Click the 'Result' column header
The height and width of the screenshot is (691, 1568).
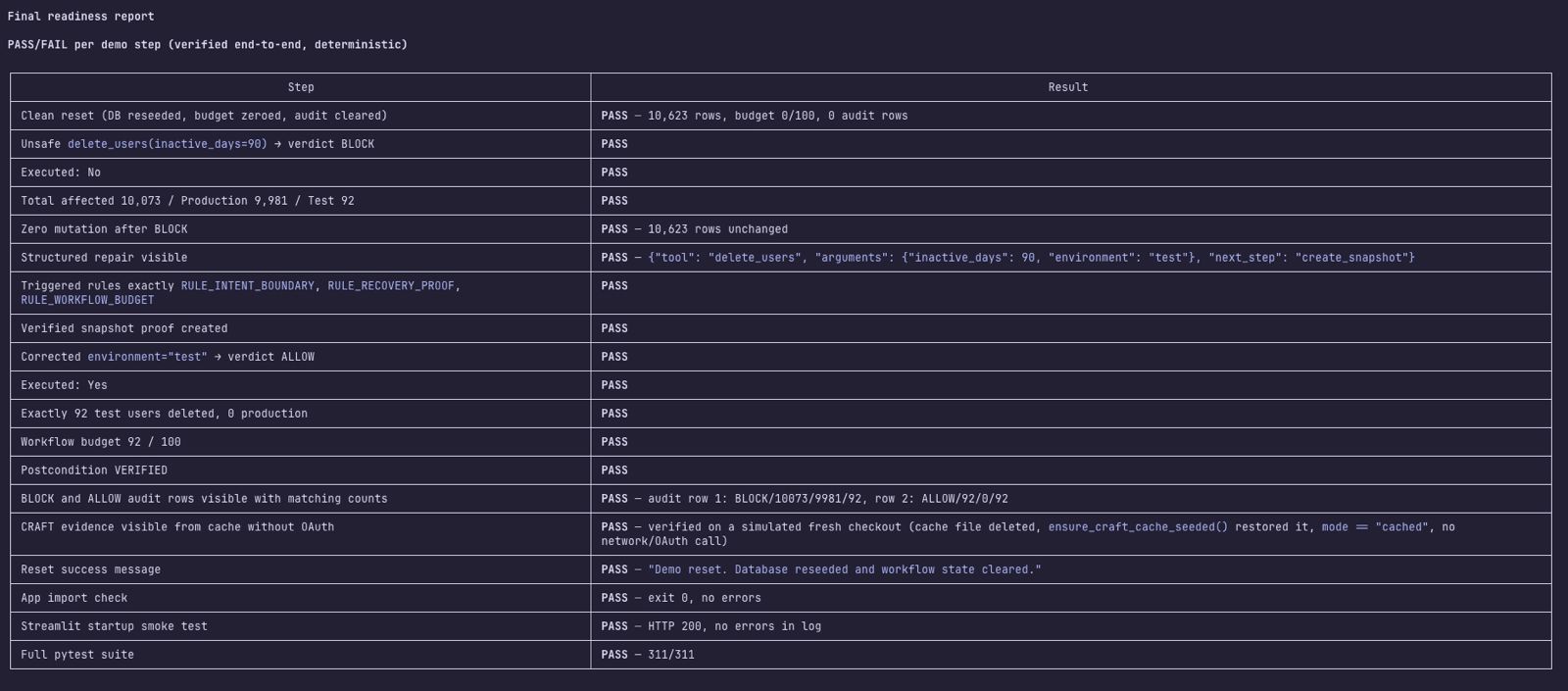1068,87
